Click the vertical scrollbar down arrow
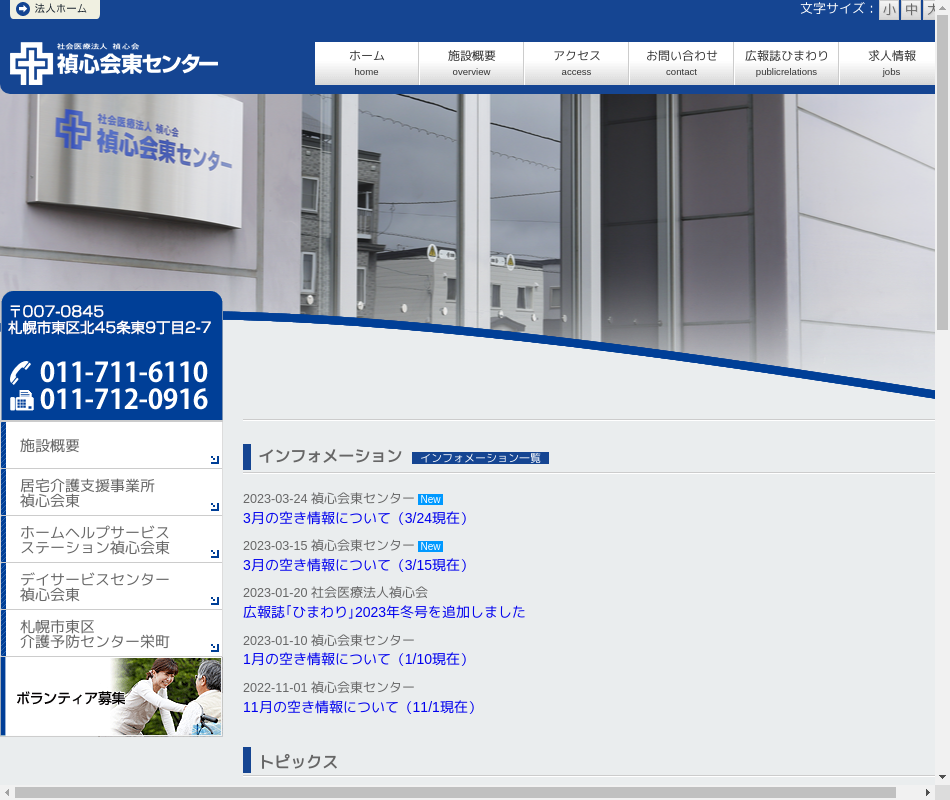 942,776
